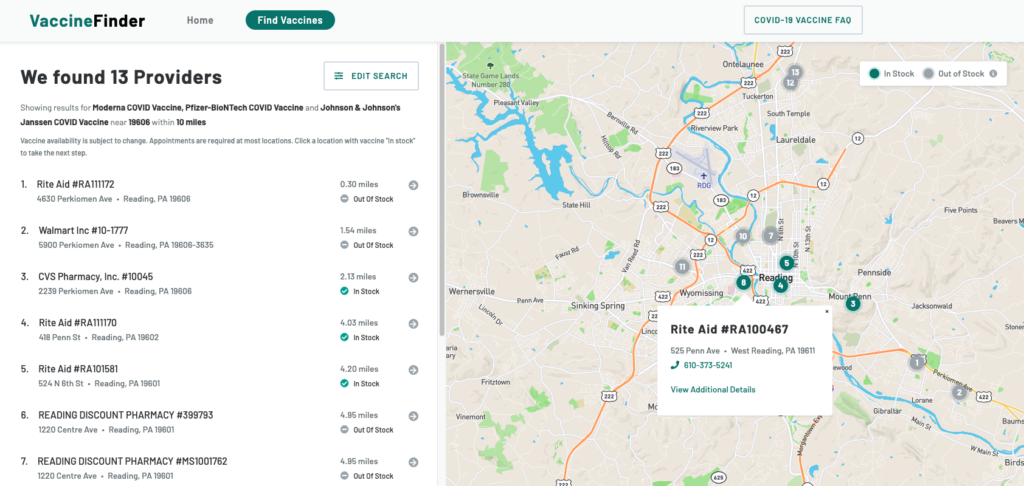1024x486 pixels.
Task: Select READING DISCOUNT PHARMACY #399793 listing
Action: [125, 415]
